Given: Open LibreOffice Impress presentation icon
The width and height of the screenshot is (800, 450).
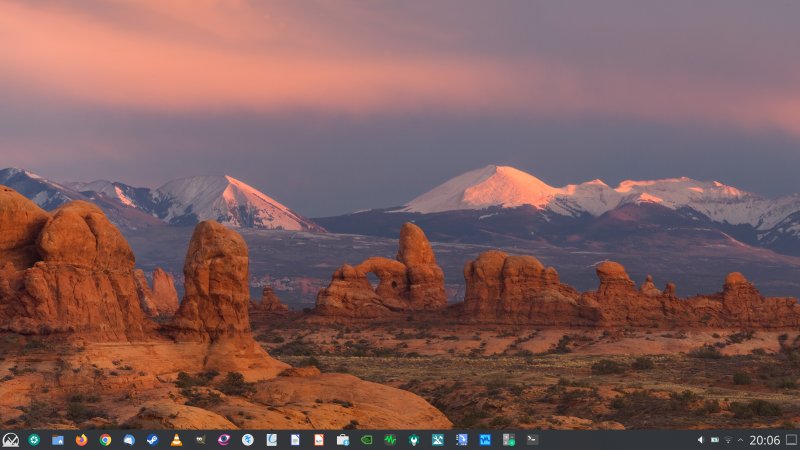Looking at the screenshot, I should click(x=319, y=440).
